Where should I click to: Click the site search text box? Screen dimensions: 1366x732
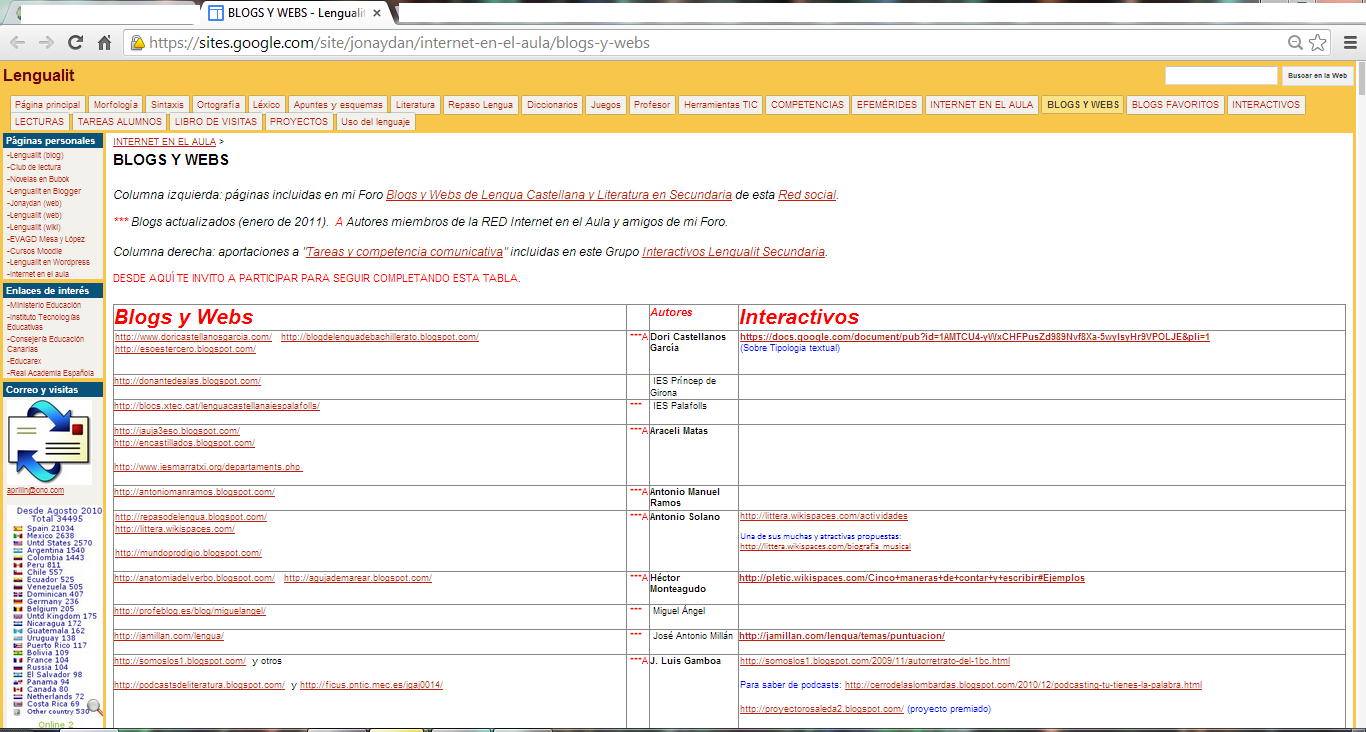click(x=1221, y=75)
